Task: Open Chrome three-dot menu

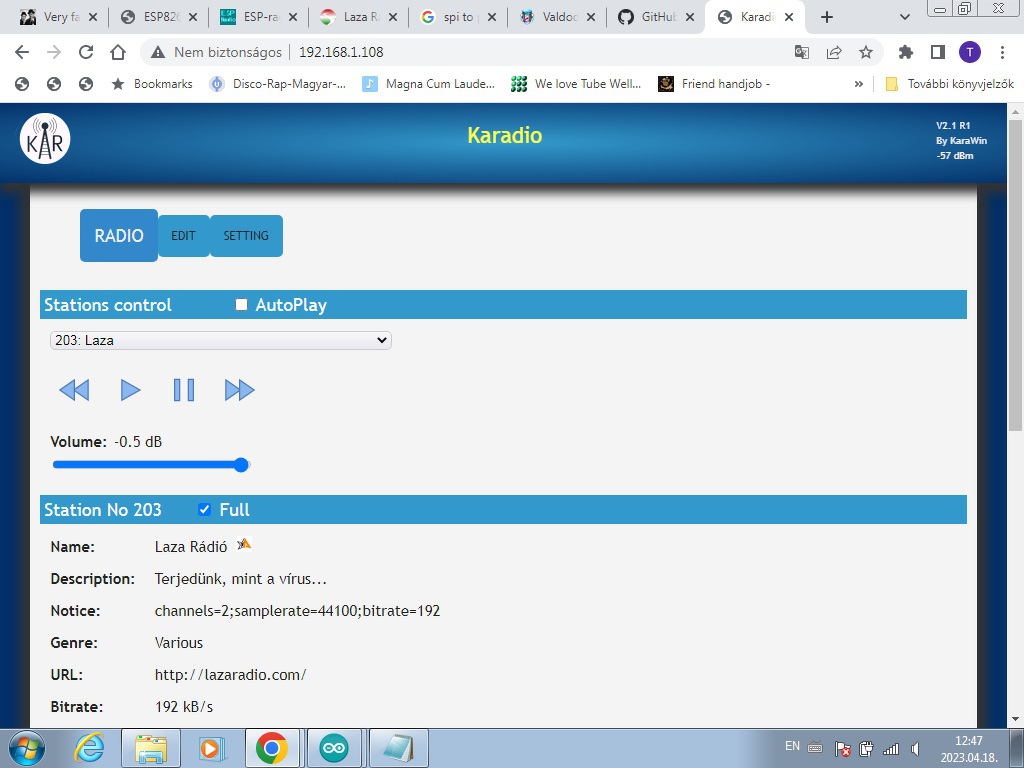Action: [1002, 52]
